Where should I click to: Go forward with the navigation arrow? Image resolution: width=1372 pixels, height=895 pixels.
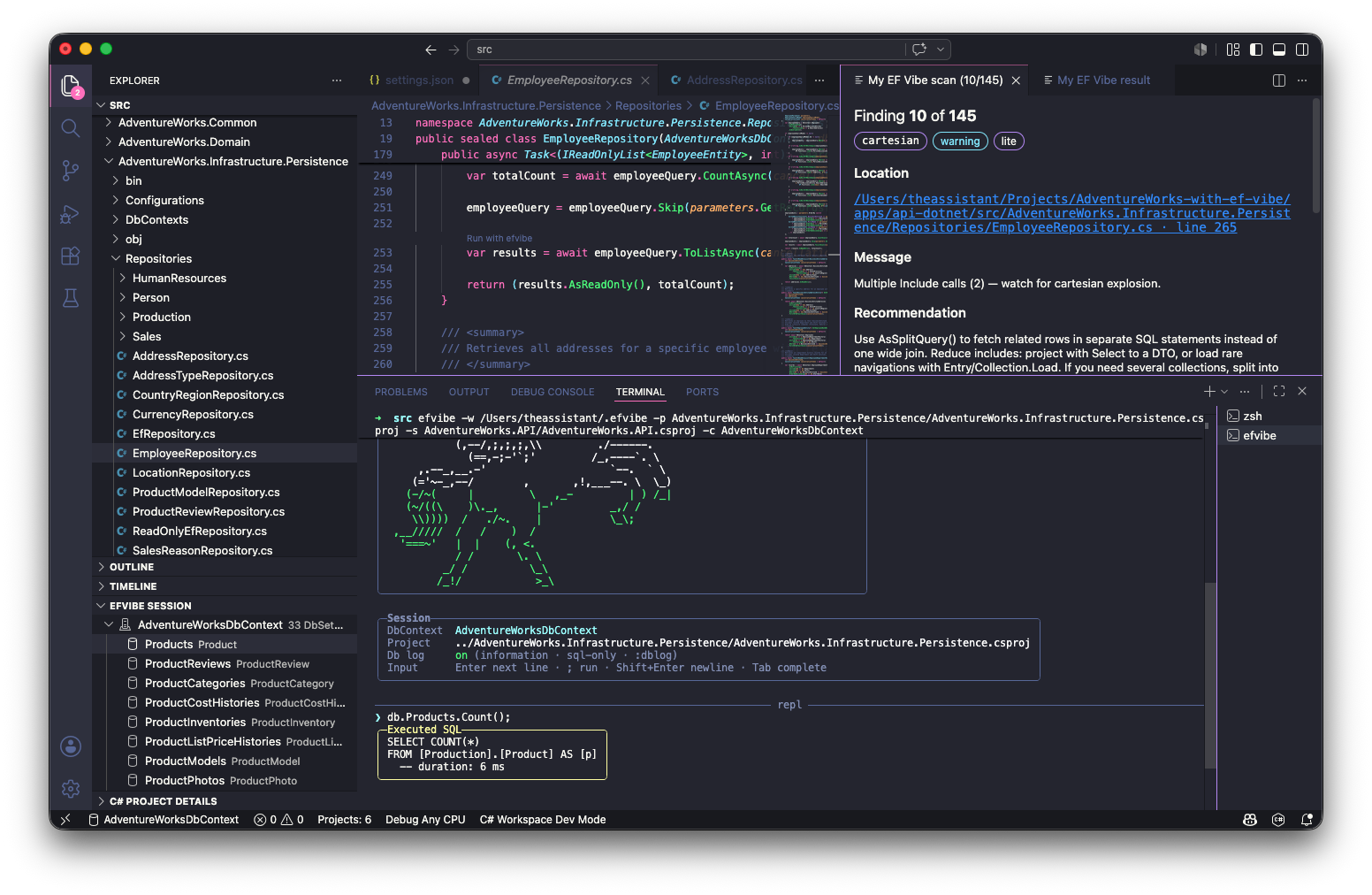point(454,50)
